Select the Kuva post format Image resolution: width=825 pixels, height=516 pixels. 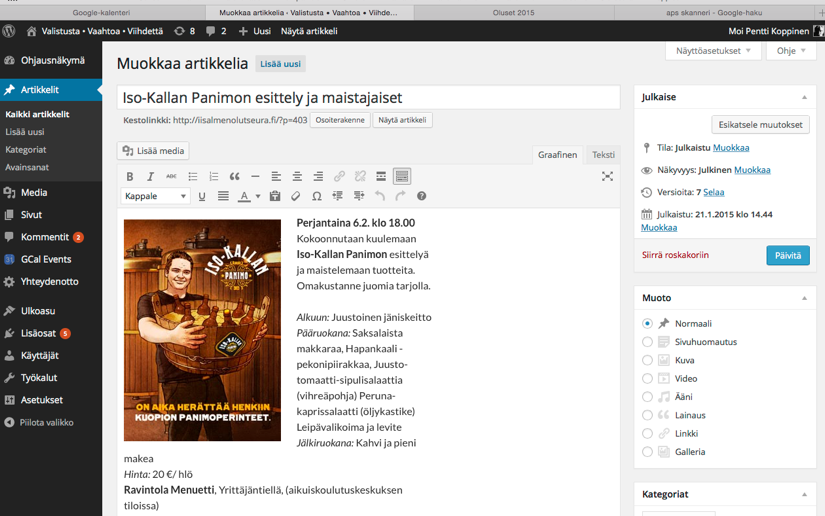647,360
